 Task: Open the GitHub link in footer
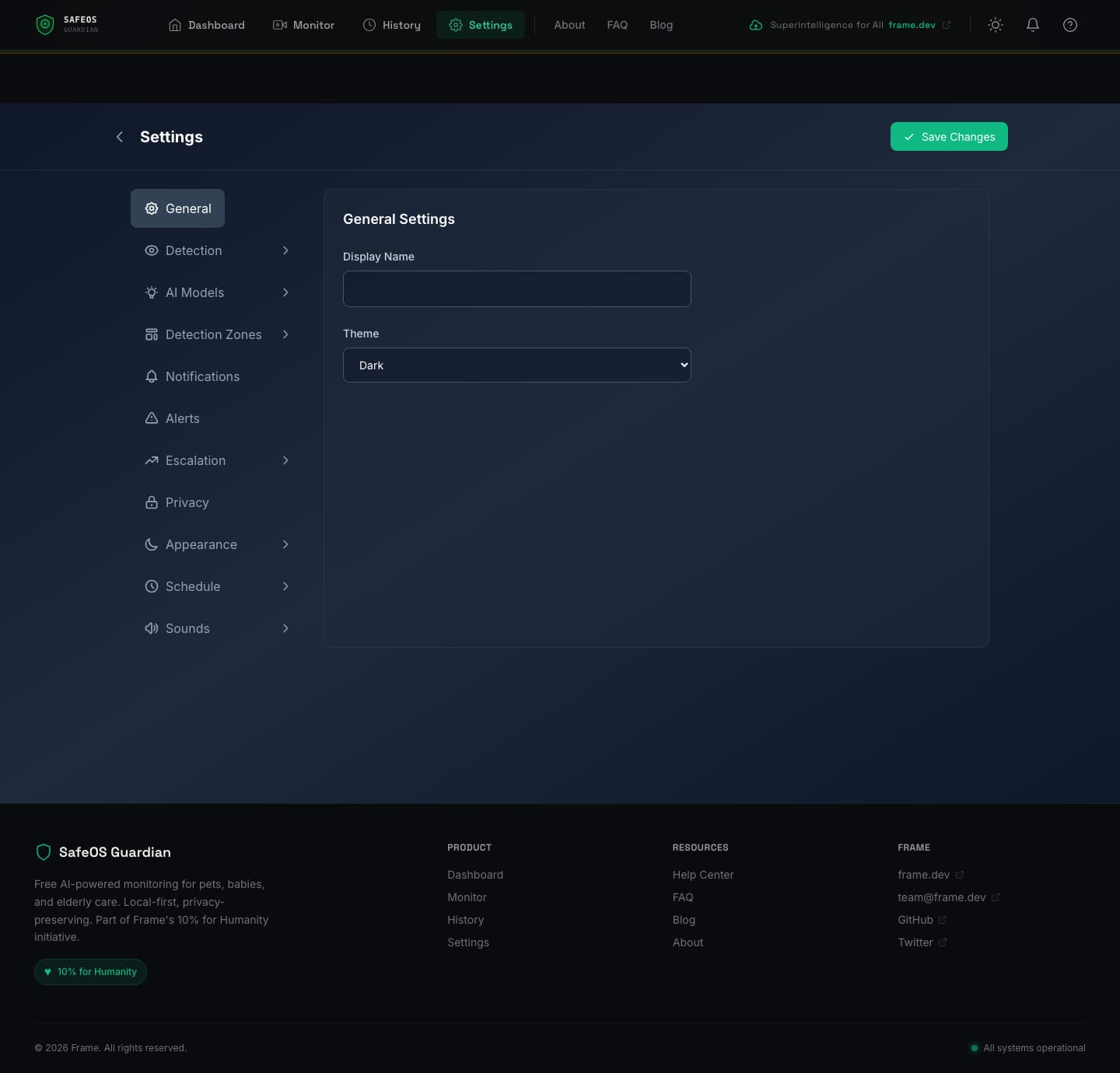click(915, 920)
